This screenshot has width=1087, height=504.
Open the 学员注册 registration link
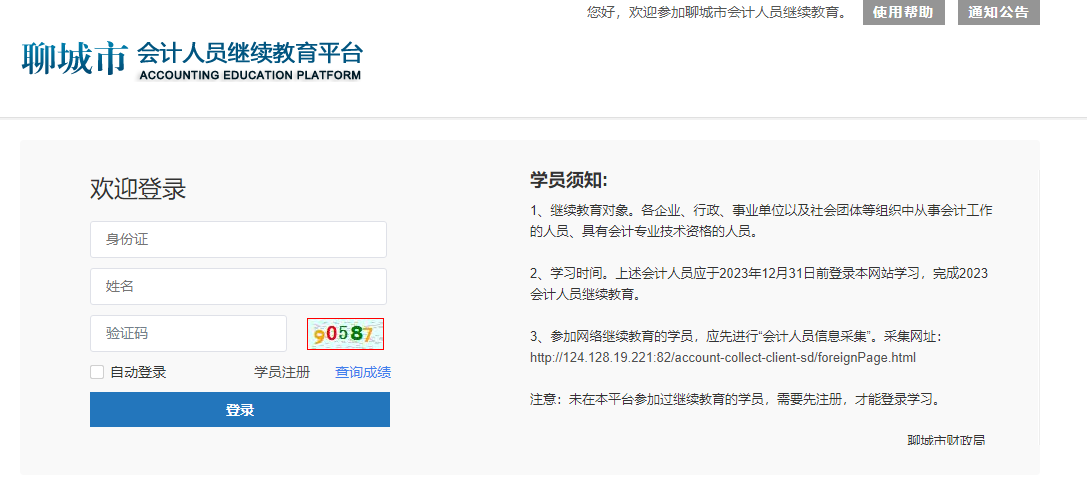click(x=282, y=373)
